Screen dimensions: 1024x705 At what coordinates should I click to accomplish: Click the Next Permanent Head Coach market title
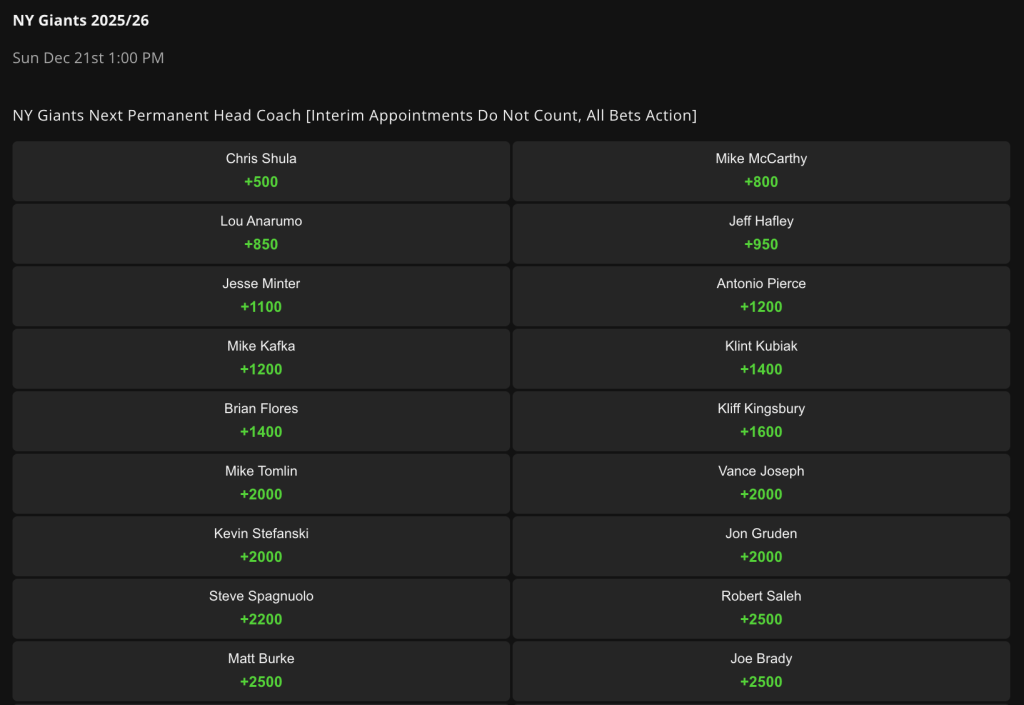[354, 116]
